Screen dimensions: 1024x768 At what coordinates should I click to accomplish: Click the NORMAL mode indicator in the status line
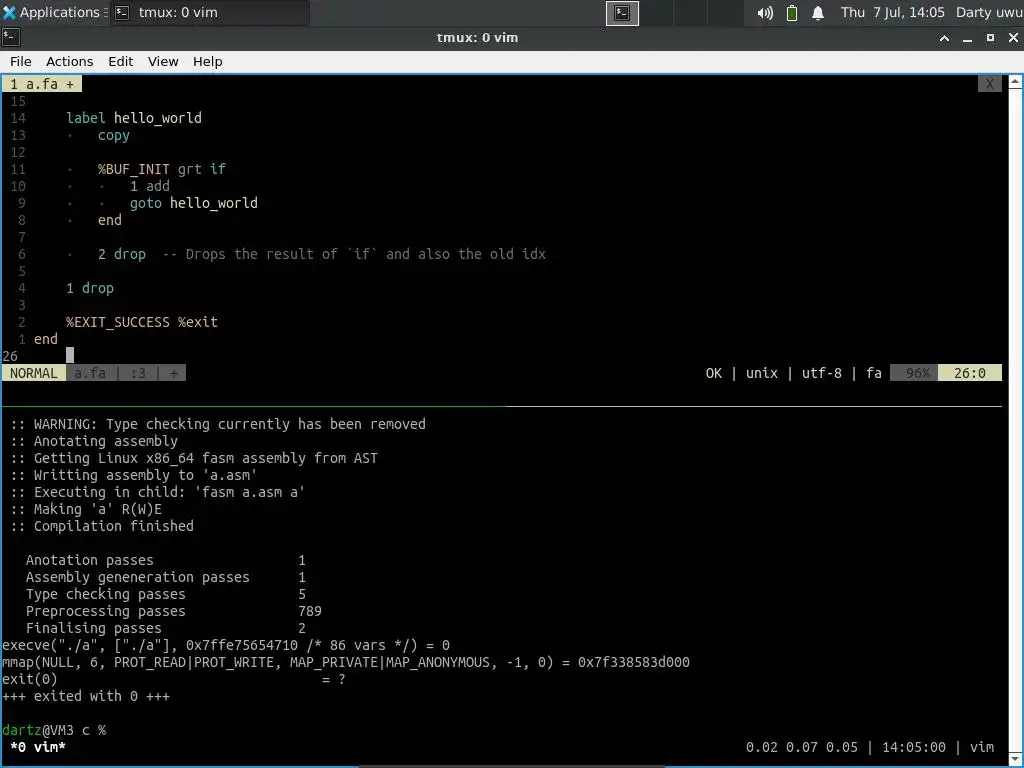(x=34, y=373)
